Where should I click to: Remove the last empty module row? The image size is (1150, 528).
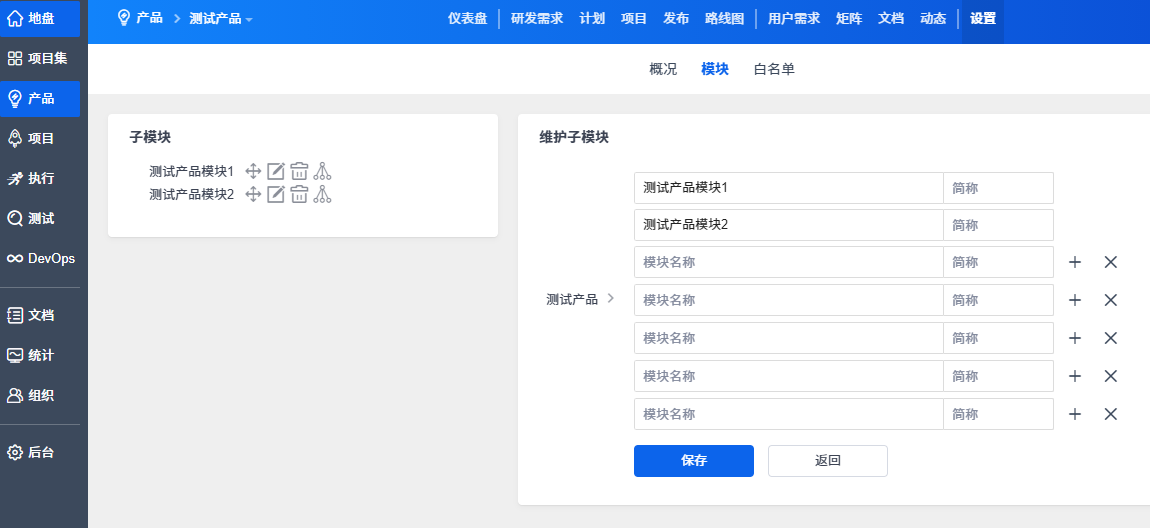point(1110,414)
